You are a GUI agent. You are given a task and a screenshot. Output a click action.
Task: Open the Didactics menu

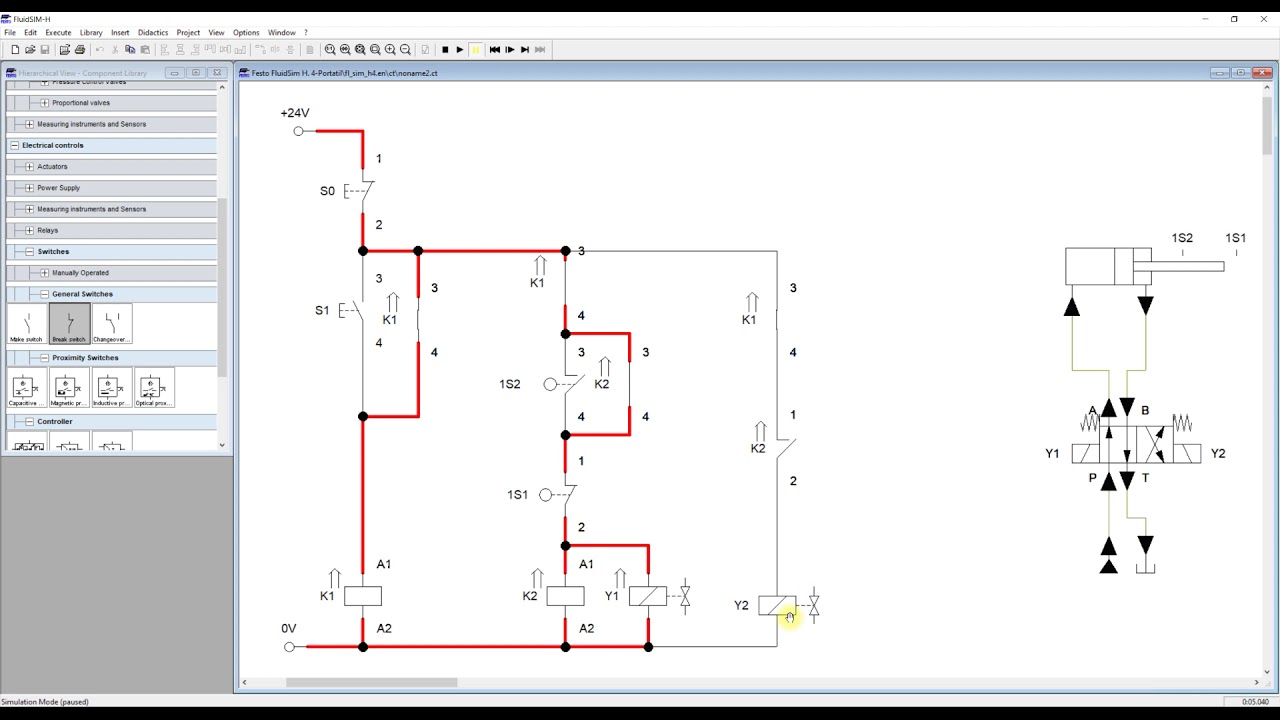[153, 33]
